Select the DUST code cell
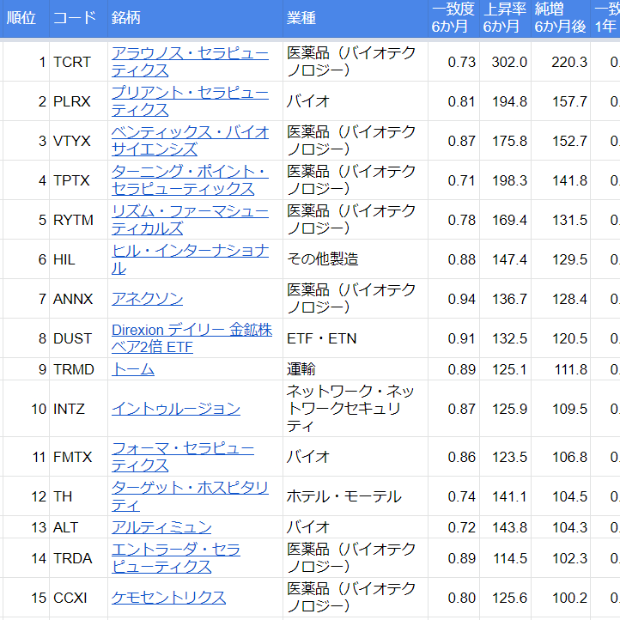This screenshot has width=620, height=620. [78, 338]
